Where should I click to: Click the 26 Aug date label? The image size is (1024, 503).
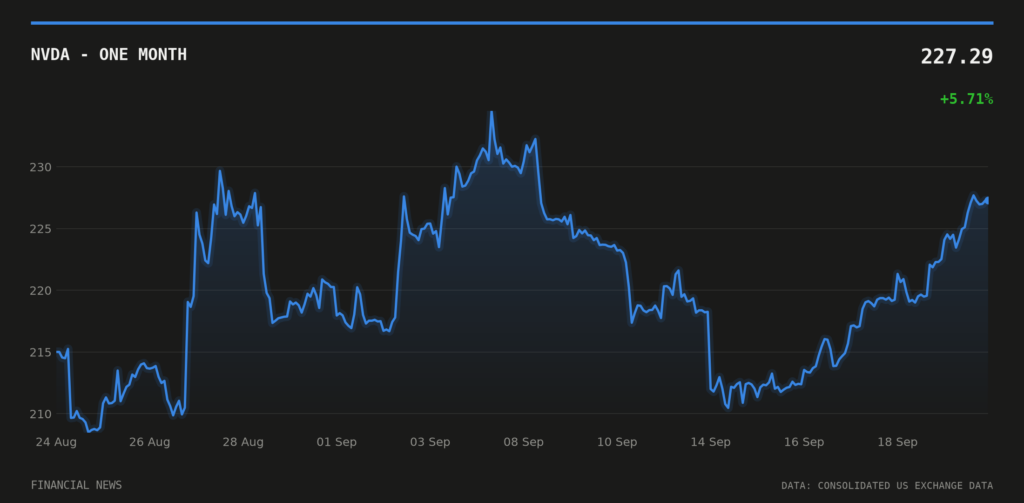click(150, 442)
